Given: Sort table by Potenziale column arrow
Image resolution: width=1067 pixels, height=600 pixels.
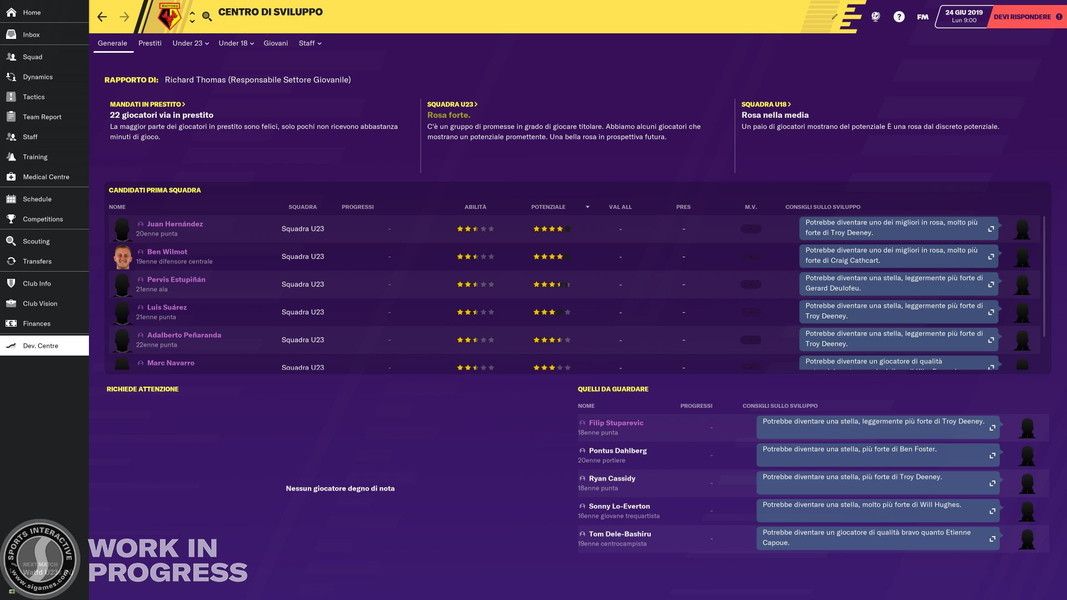Looking at the screenshot, I should [x=587, y=207].
